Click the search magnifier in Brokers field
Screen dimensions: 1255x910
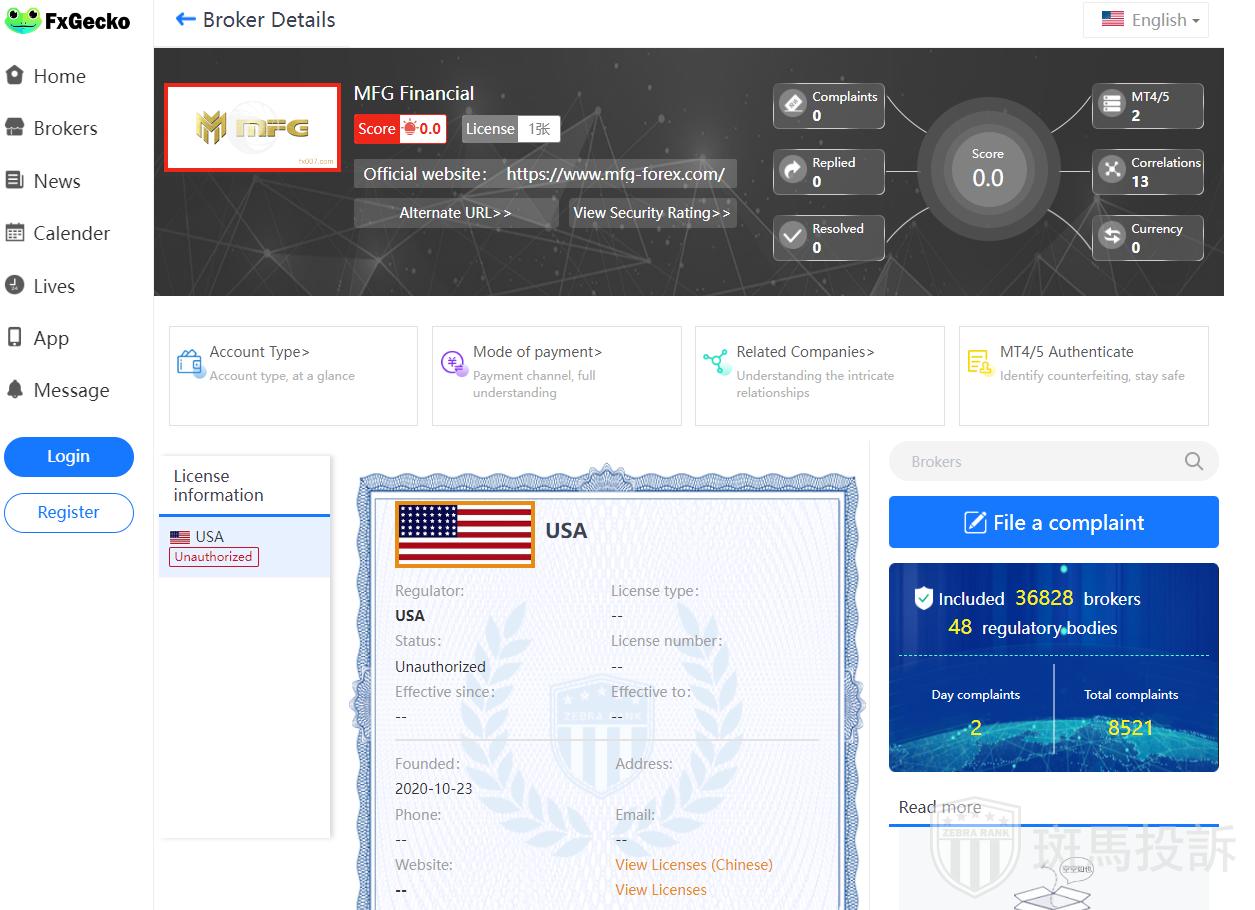[1193, 461]
